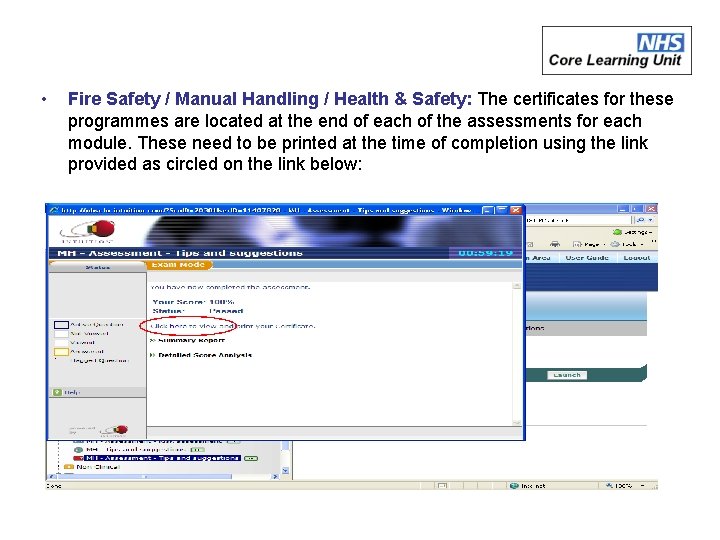Click the Non Clinical folder icon
The height and width of the screenshot is (540, 720).
[x=69, y=467]
